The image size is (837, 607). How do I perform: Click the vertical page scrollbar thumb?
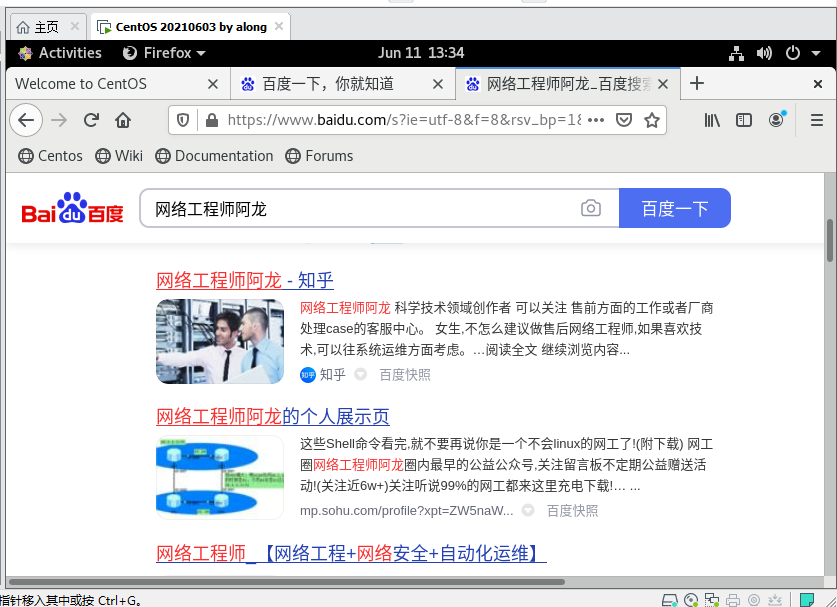pyautogui.click(x=829, y=240)
